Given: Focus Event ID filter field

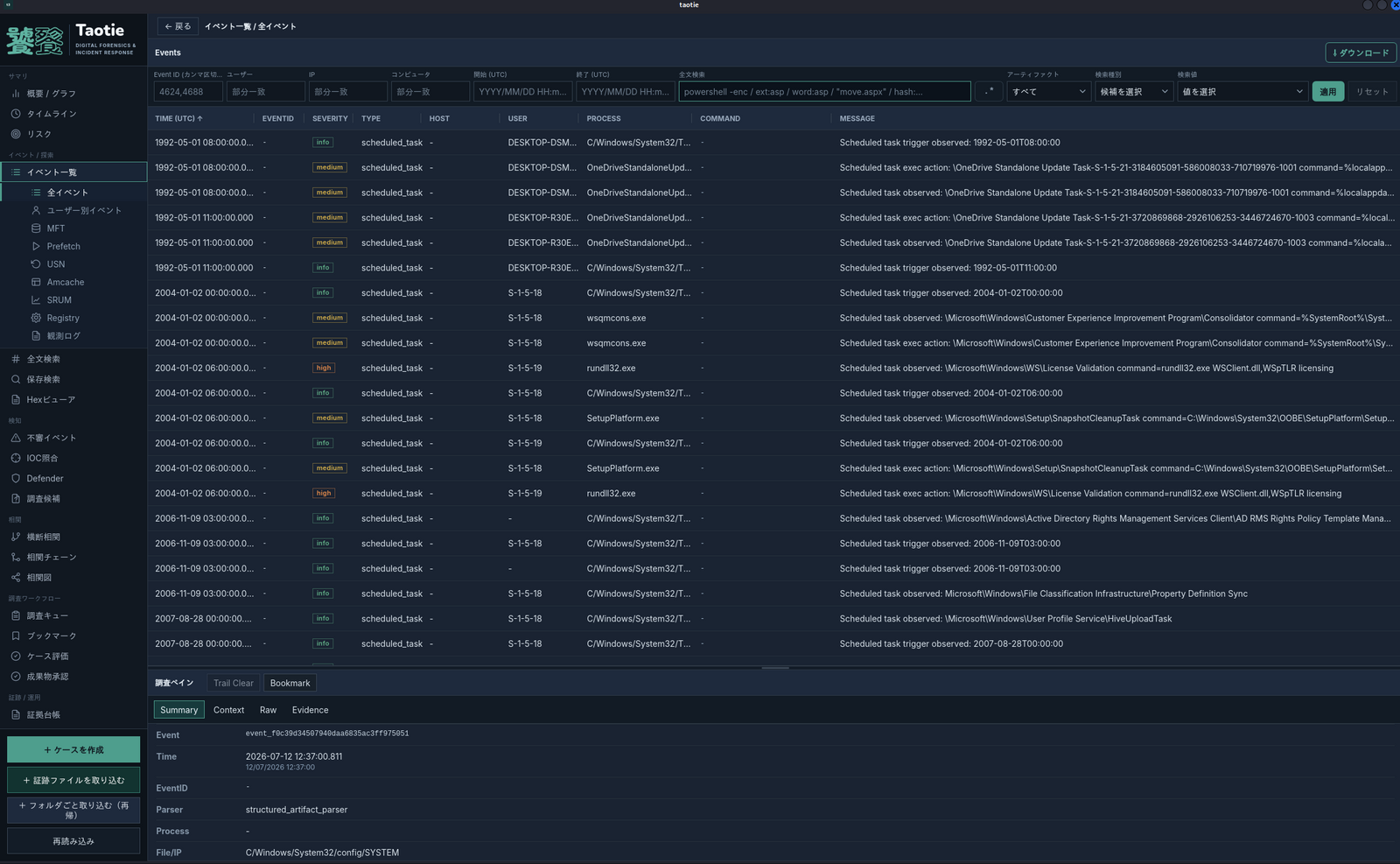Looking at the screenshot, I should (x=188, y=91).
